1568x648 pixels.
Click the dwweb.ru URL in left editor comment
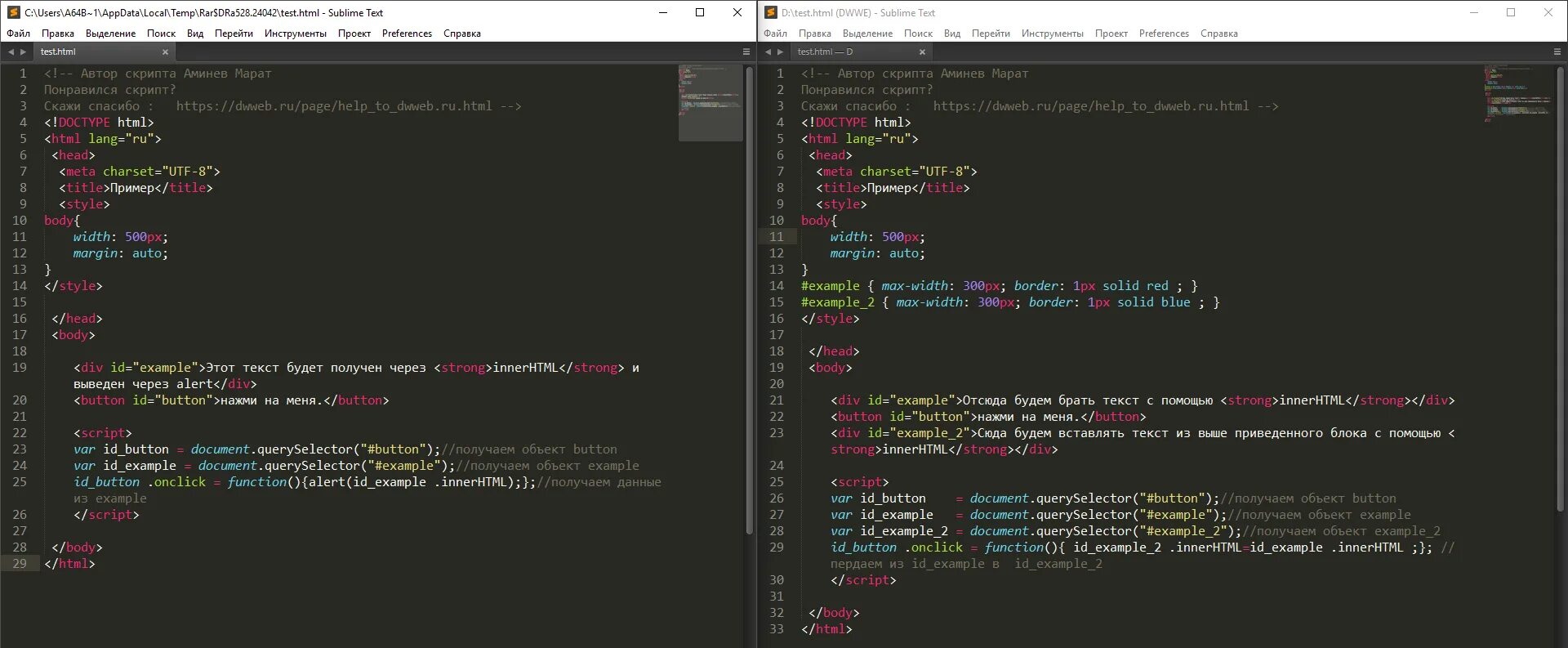click(x=334, y=106)
